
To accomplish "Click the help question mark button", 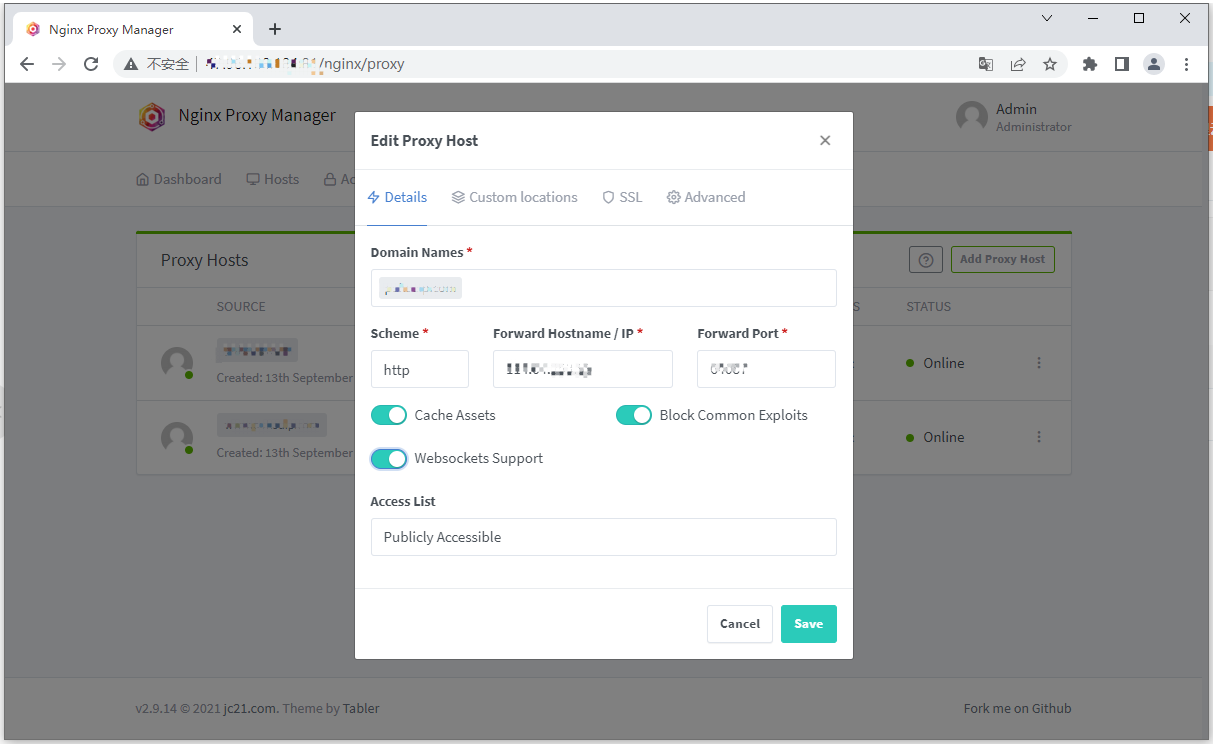I will [x=926, y=260].
